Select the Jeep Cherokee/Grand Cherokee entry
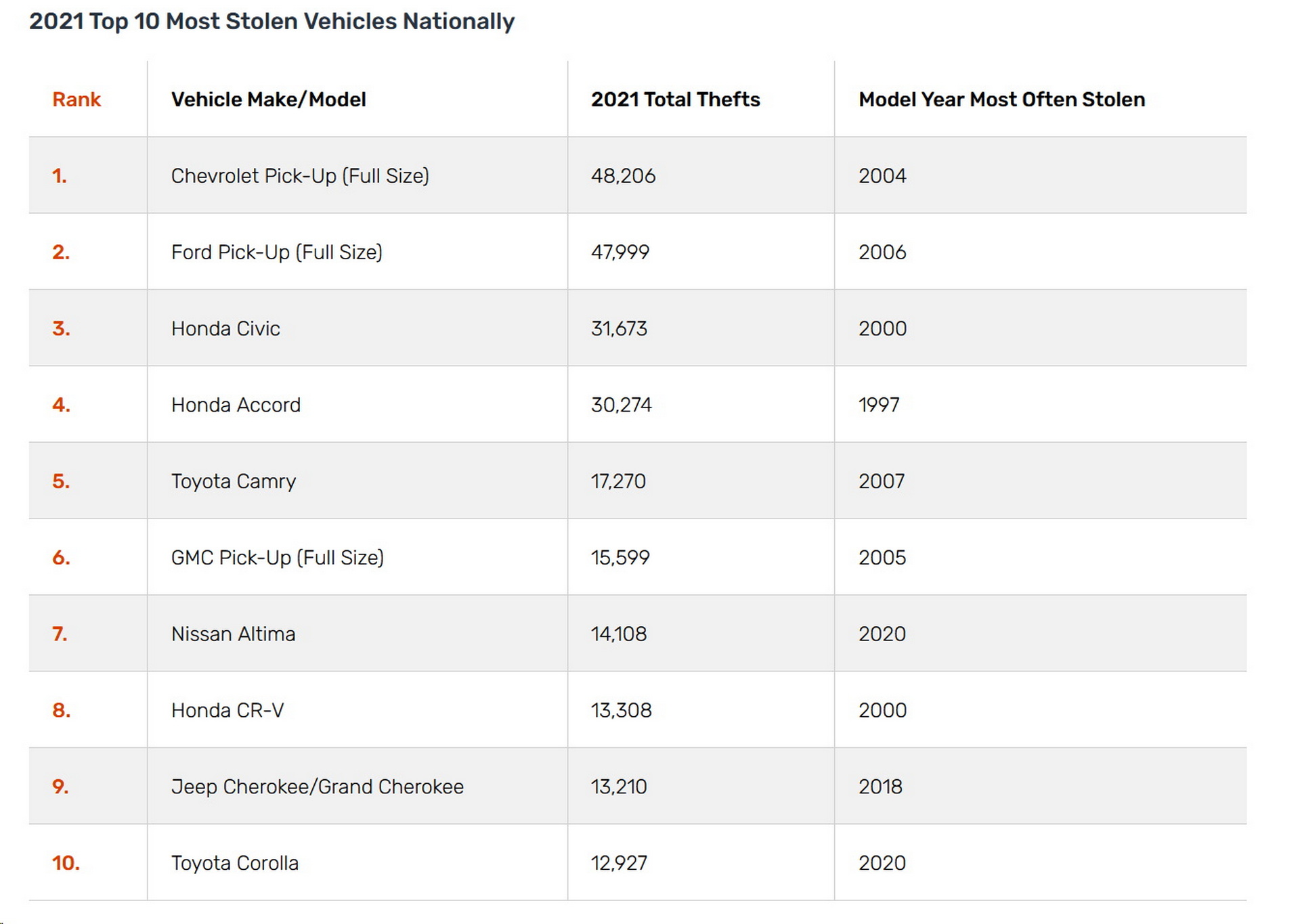Image resolution: width=1300 pixels, height=924 pixels. (317, 787)
